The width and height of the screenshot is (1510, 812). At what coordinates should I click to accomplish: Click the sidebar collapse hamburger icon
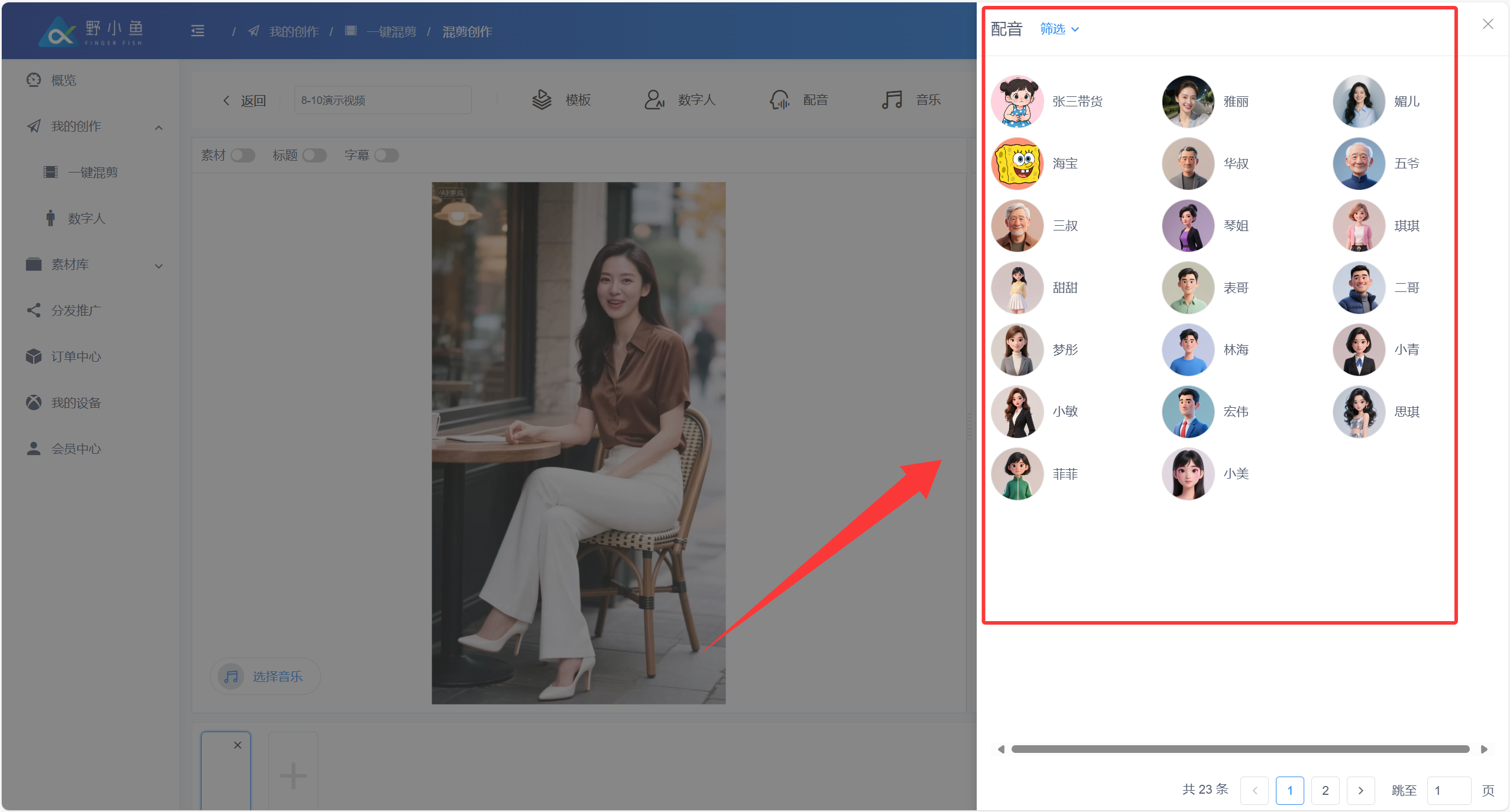pyautogui.click(x=197, y=31)
